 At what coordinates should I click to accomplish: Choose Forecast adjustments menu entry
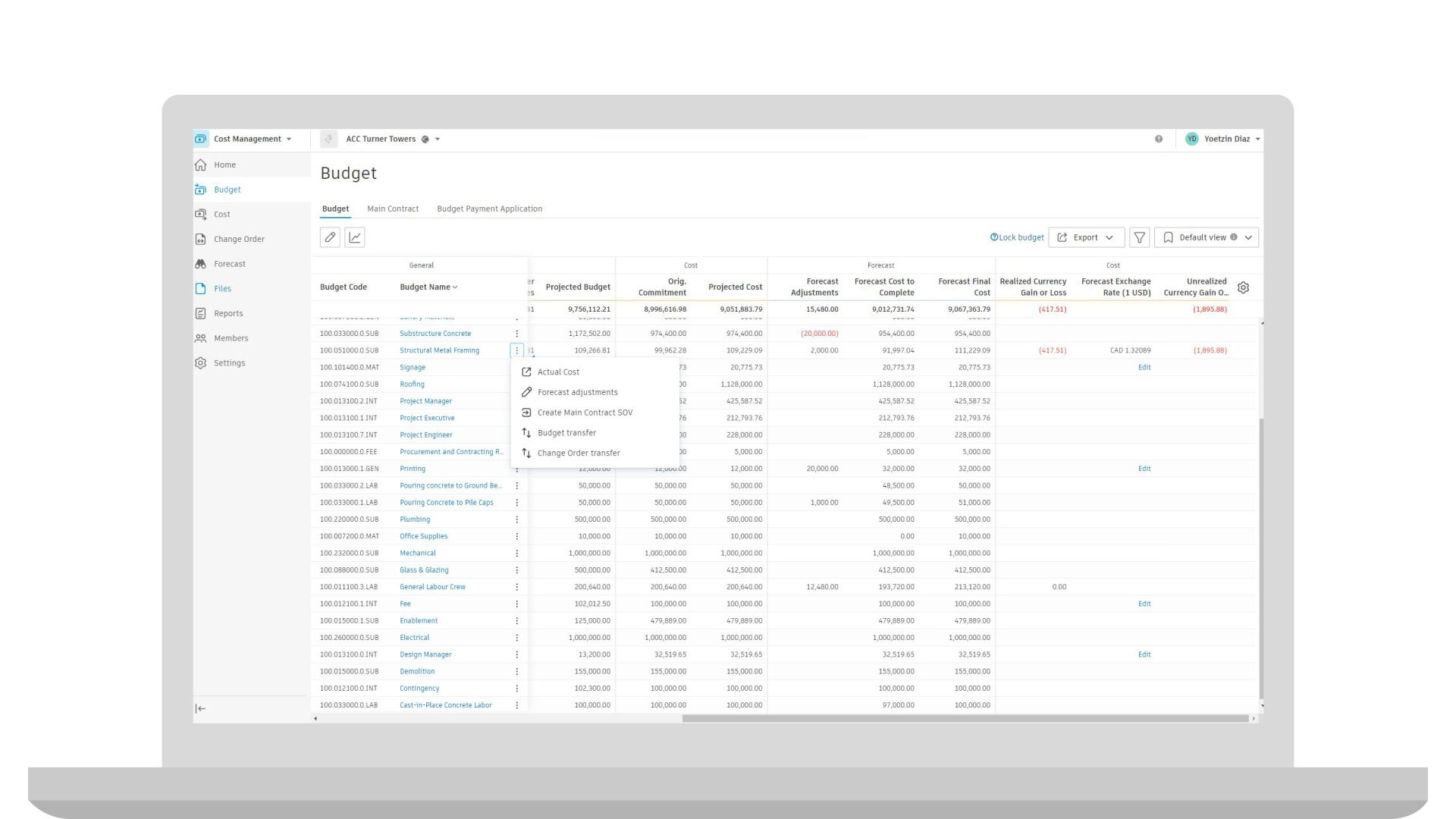(x=577, y=392)
